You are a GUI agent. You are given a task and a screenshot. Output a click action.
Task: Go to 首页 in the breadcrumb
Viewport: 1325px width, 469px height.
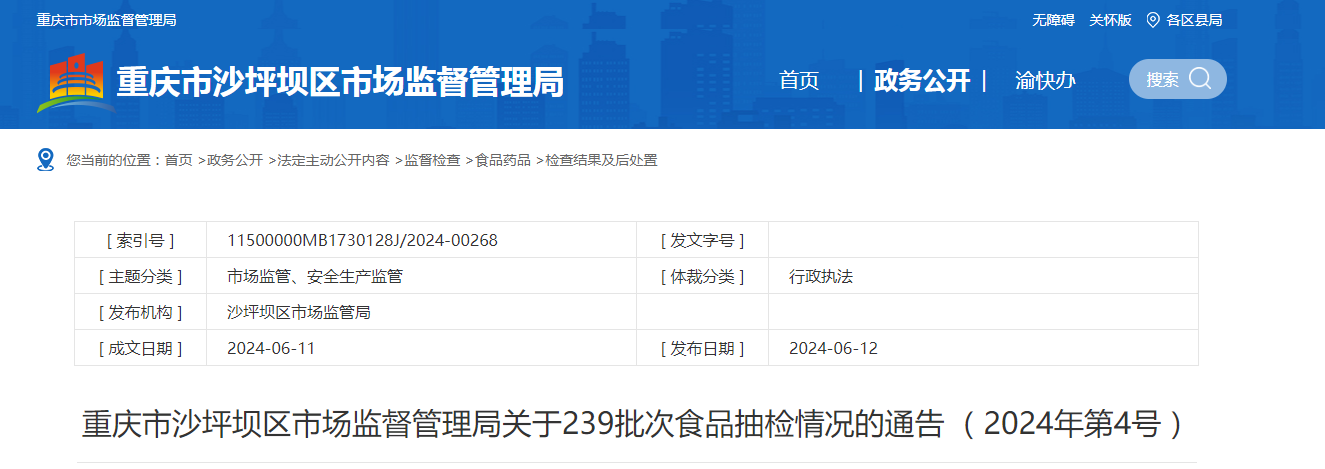(x=179, y=160)
